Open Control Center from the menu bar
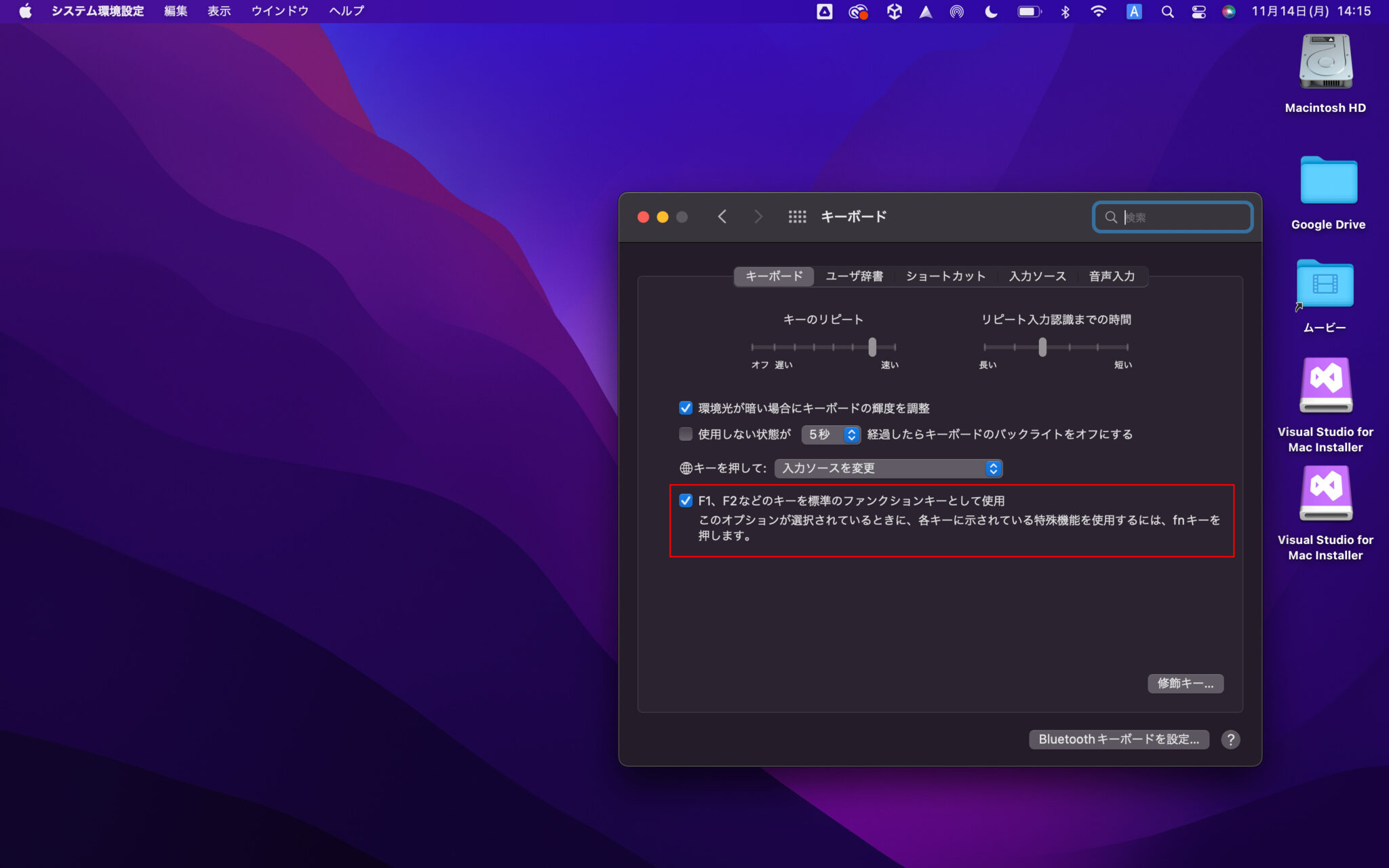 coord(1198,12)
